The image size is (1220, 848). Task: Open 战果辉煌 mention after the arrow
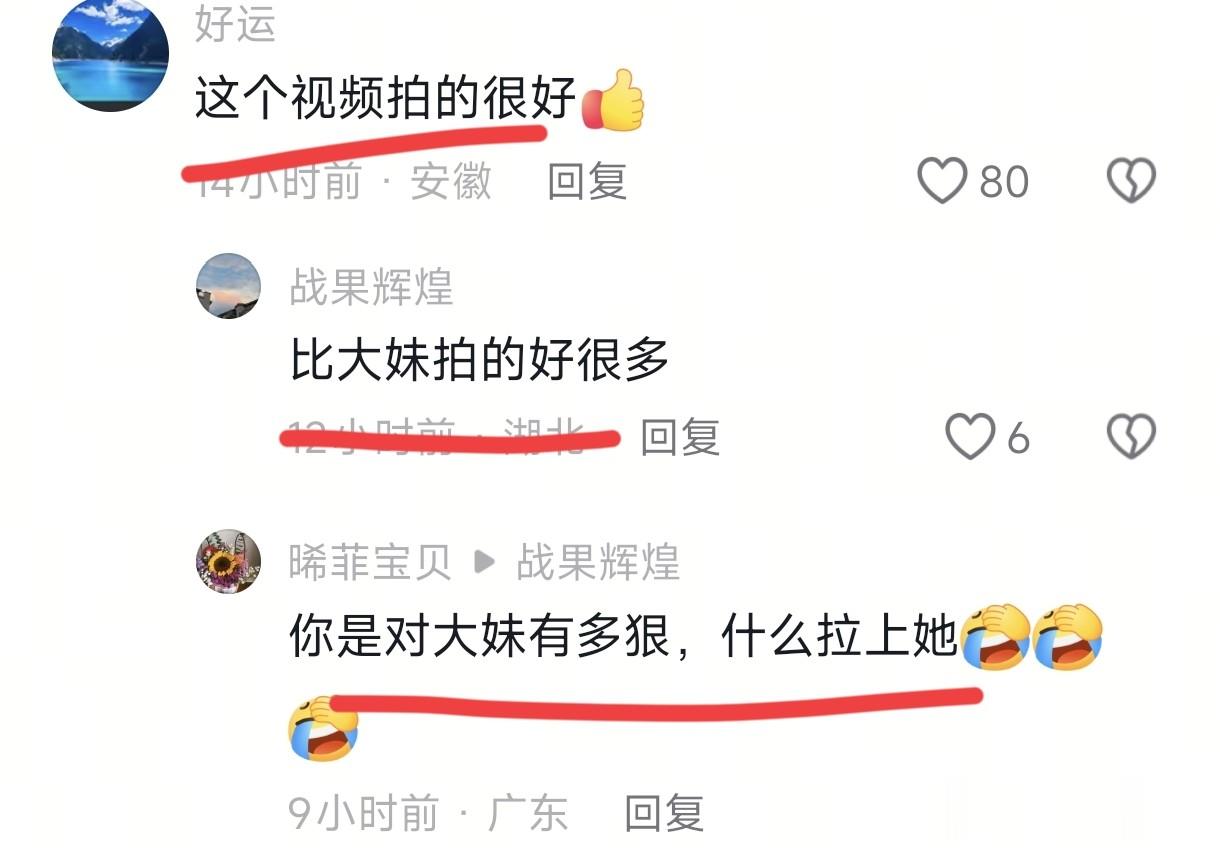click(x=598, y=563)
